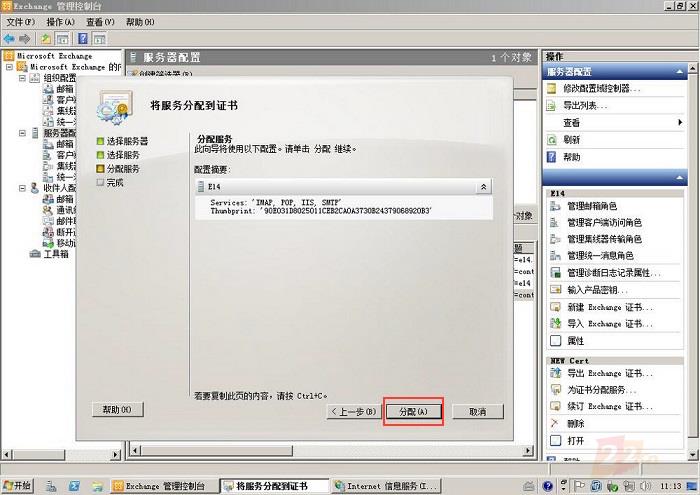Viewport: 700px width, 495px height.
Task: Click the Up one level toolbar icon
Action: point(46,39)
